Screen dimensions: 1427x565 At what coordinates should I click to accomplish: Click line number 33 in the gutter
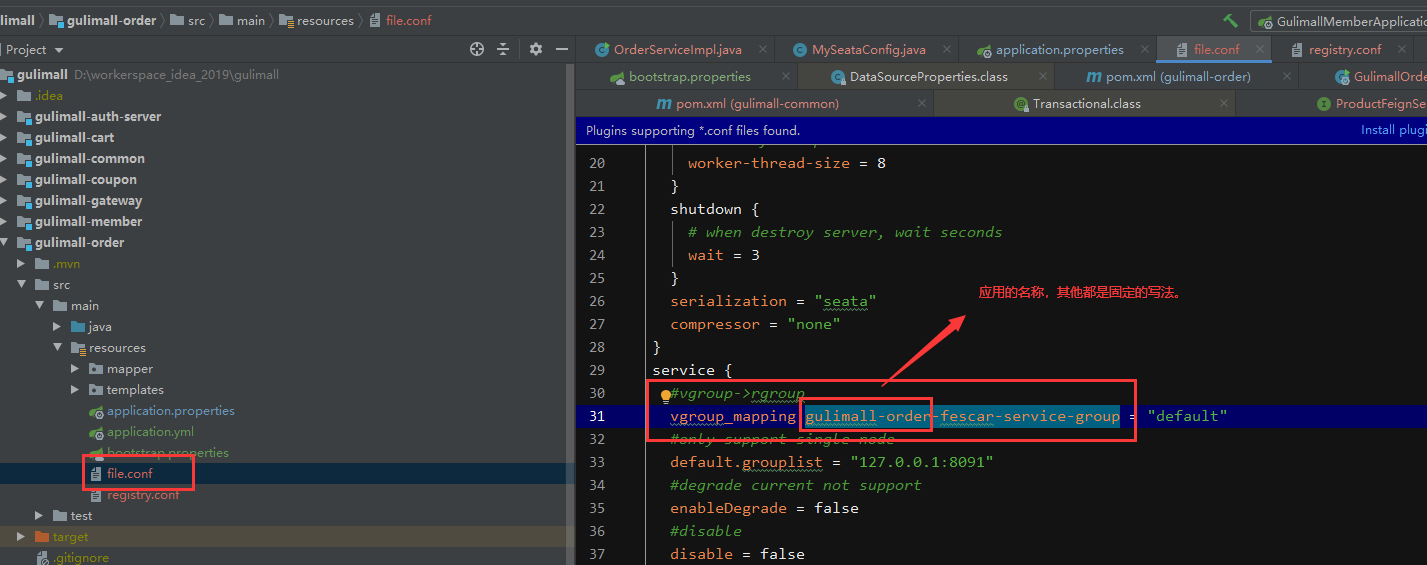click(597, 462)
